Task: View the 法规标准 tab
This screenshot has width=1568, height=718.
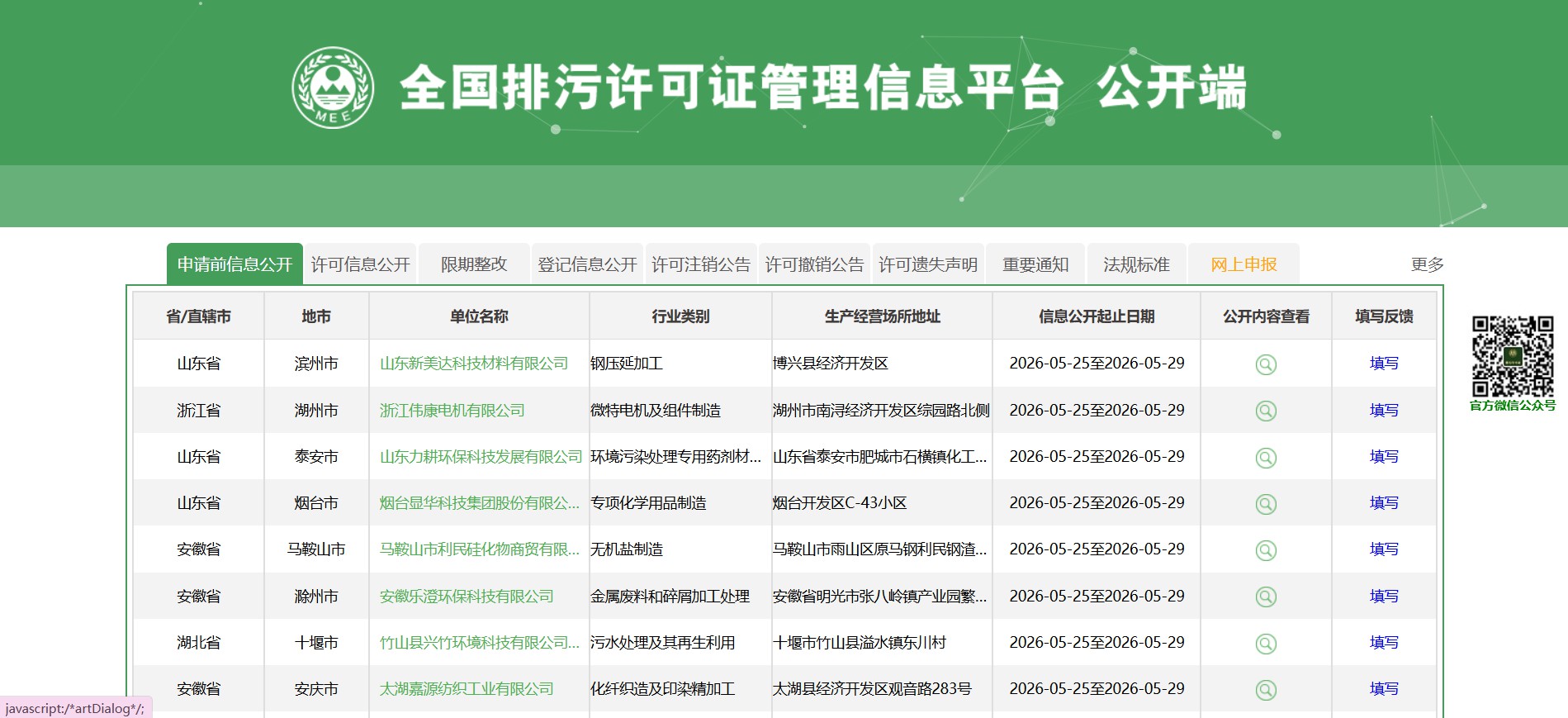Action: [x=1136, y=264]
